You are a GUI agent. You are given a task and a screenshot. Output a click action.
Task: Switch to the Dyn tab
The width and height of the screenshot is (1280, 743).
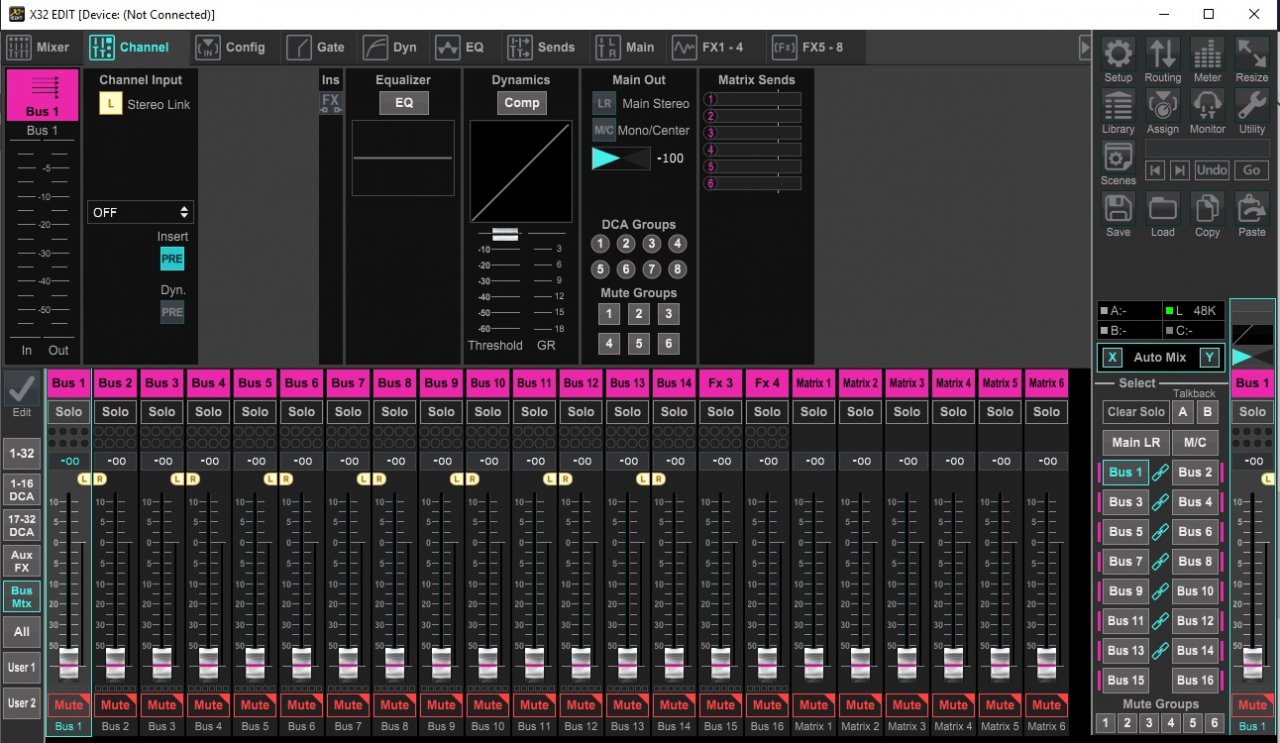click(x=391, y=47)
